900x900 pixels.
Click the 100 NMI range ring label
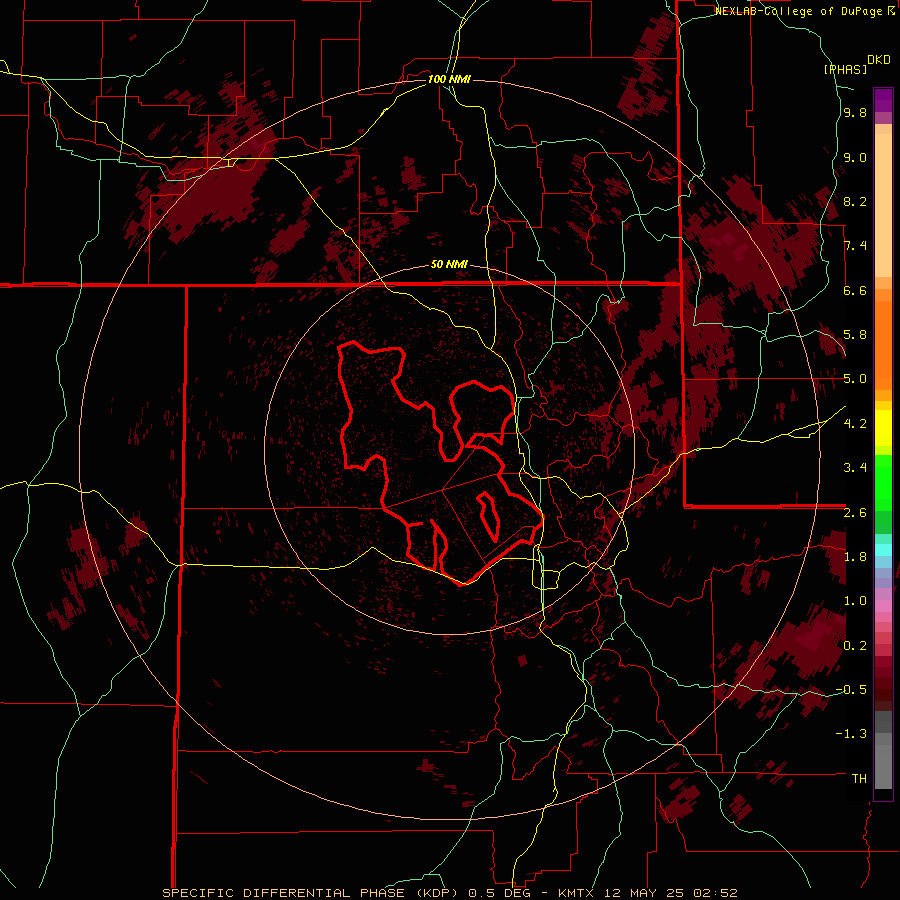(x=449, y=79)
